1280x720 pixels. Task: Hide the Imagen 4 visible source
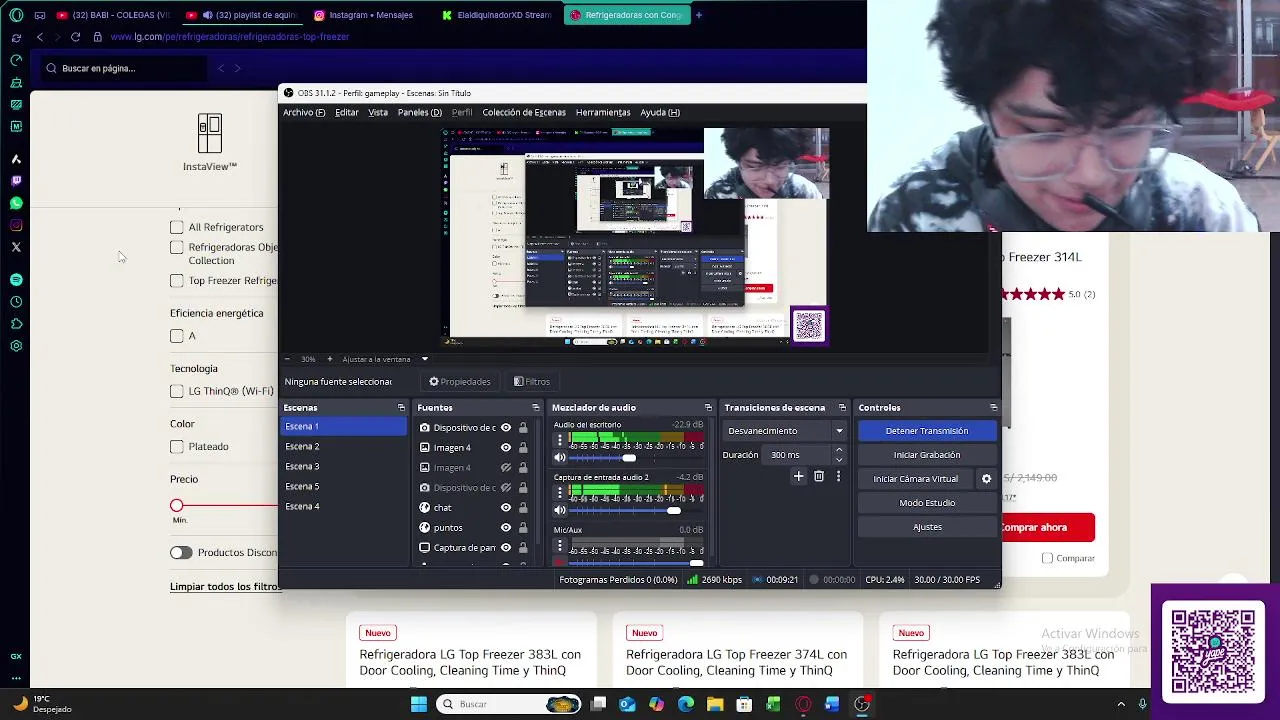click(x=506, y=447)
